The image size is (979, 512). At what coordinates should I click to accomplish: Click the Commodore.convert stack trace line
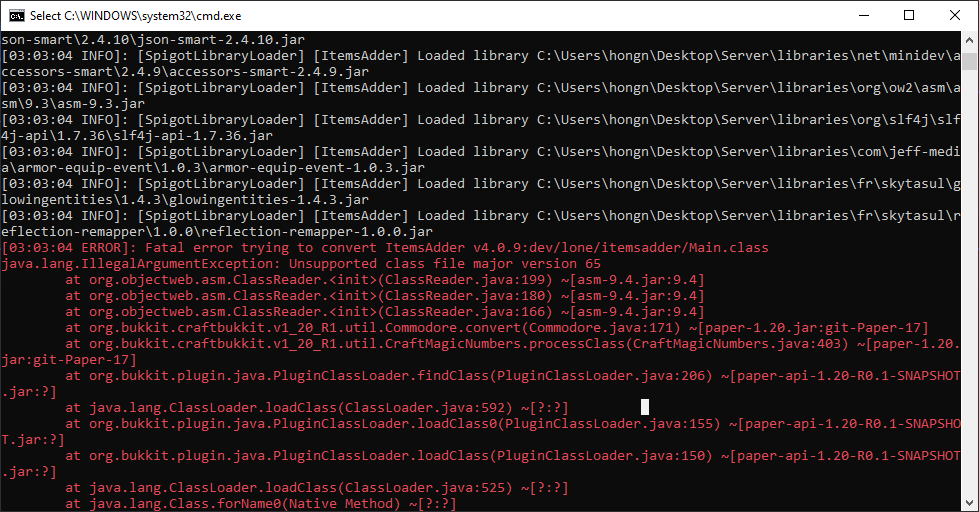pyautogui.click(x=497, y=328)
